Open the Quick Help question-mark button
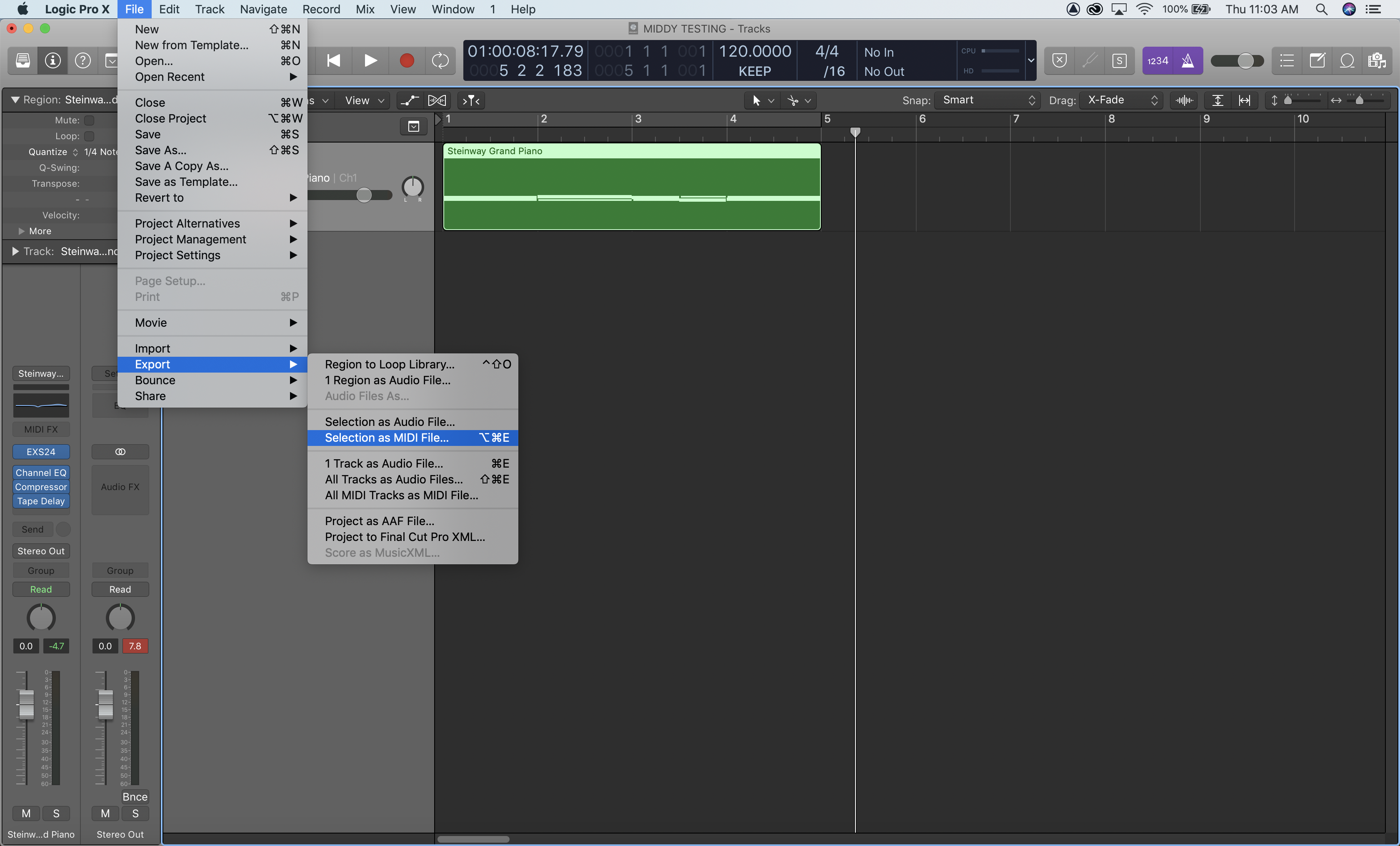This screenshot has height=846, width=1400. click(83, 60)
